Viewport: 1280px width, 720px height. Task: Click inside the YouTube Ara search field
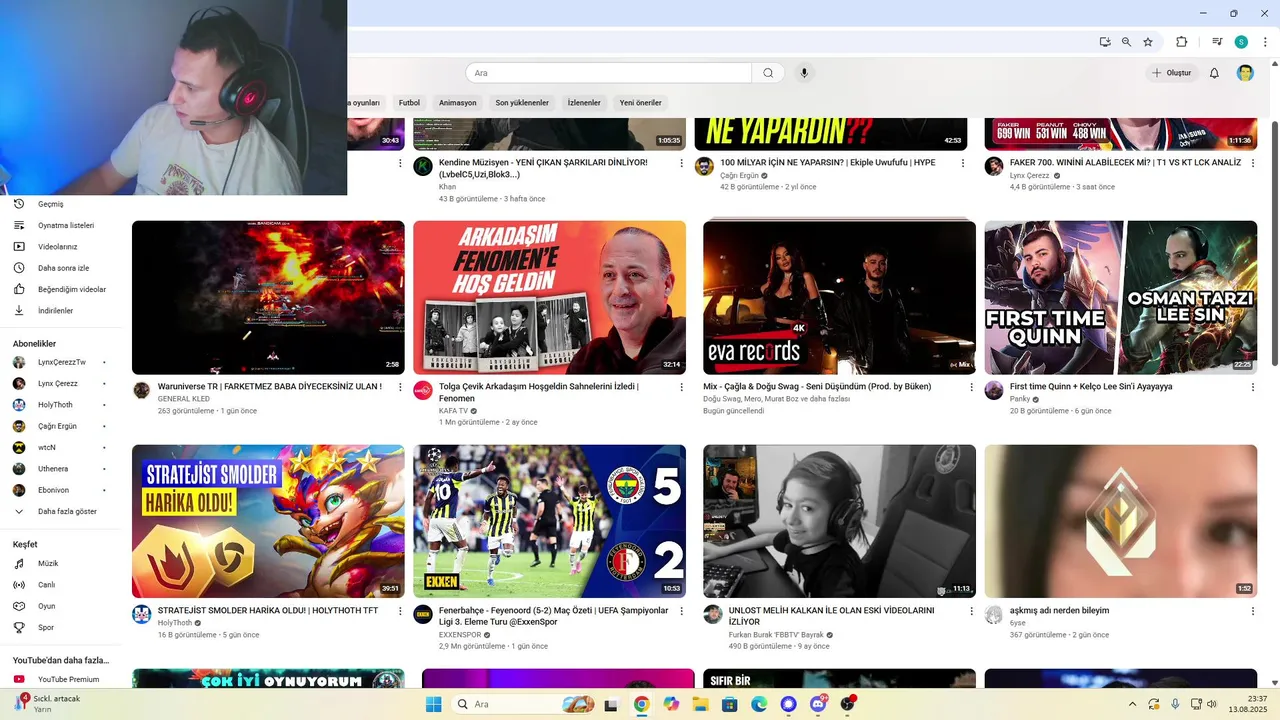click(608, 73)
